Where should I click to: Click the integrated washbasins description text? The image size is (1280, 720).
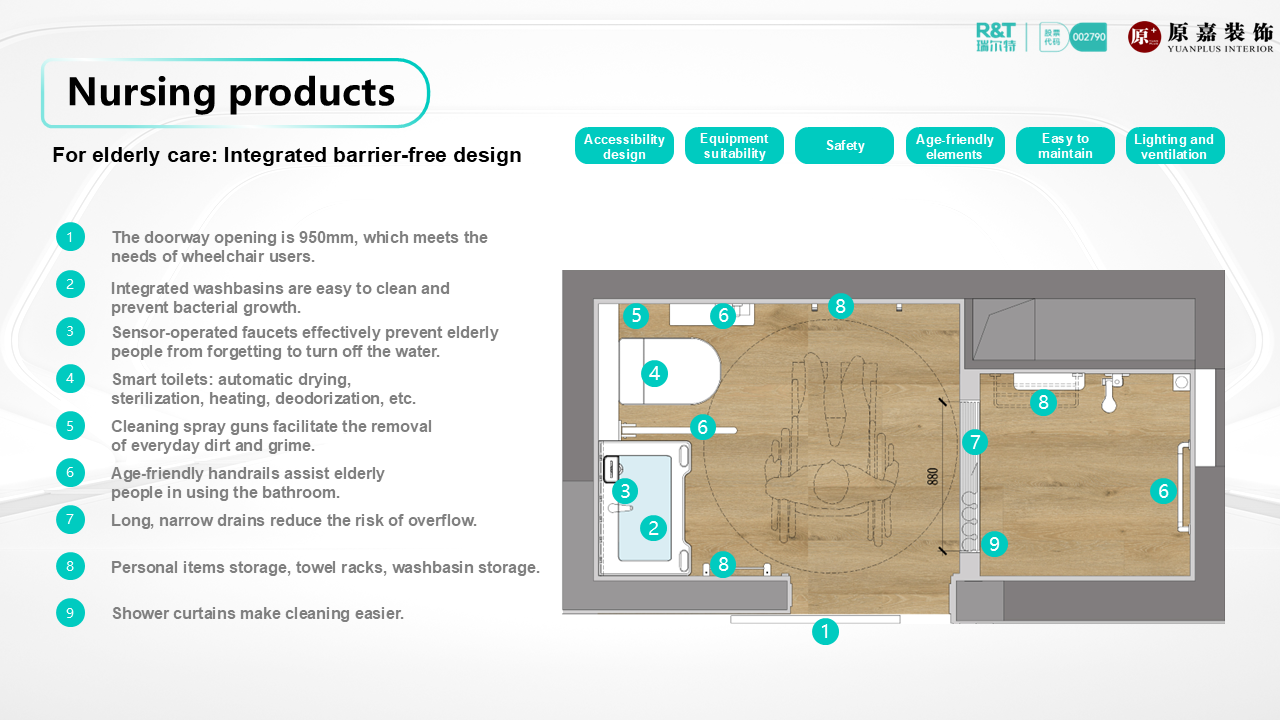[280, 298]
